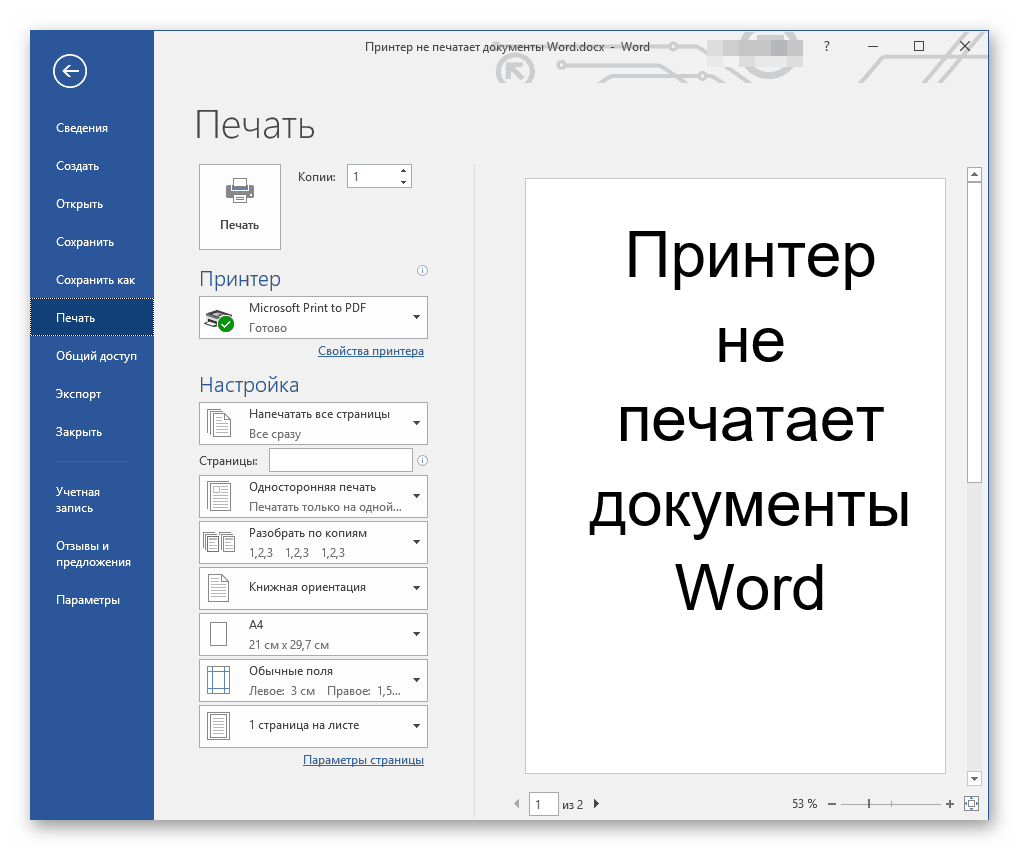Maximize the Word window

pos(919,46)
